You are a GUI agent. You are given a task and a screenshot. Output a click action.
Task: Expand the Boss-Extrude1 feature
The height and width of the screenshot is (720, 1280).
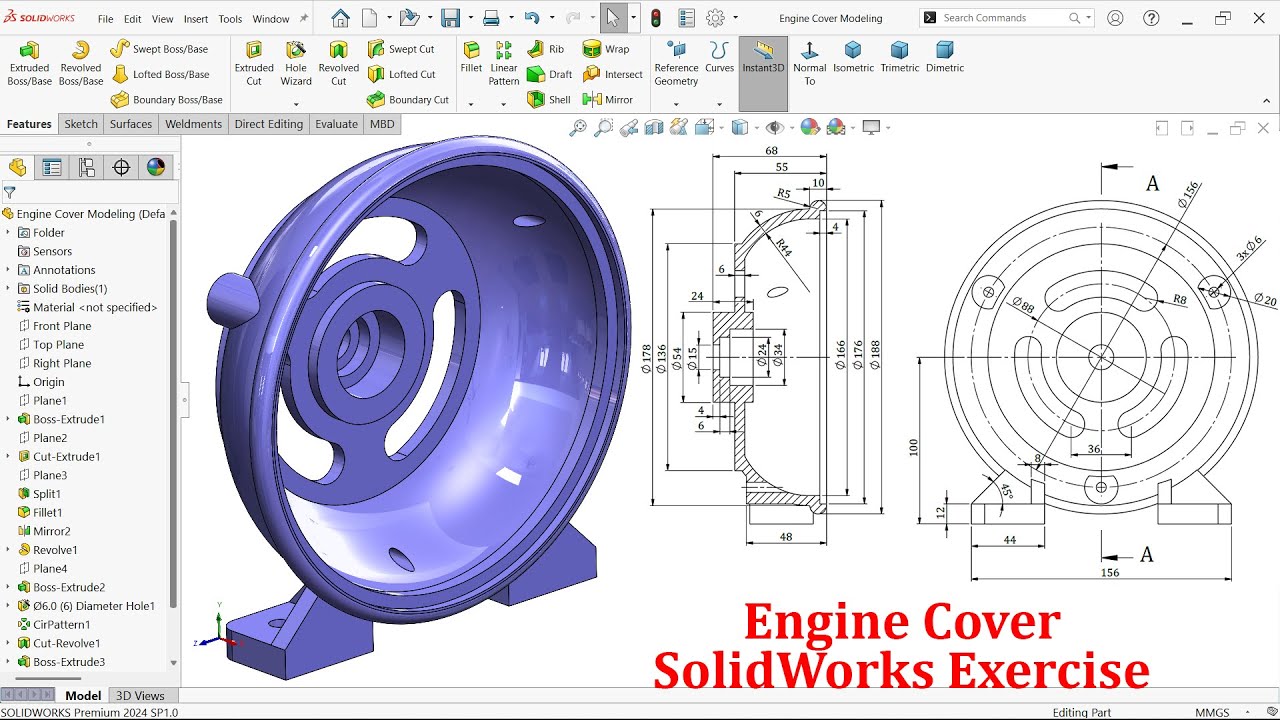click(x=8, y=419)
